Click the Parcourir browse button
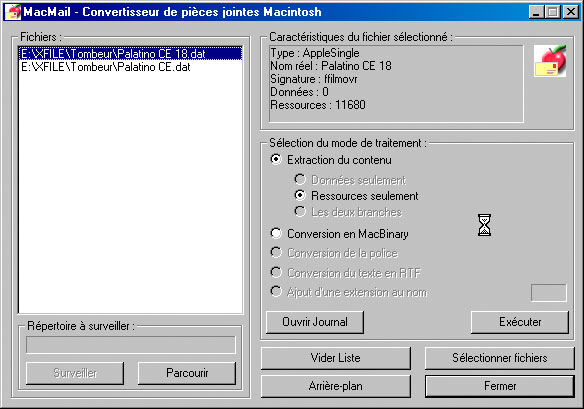 187,373
